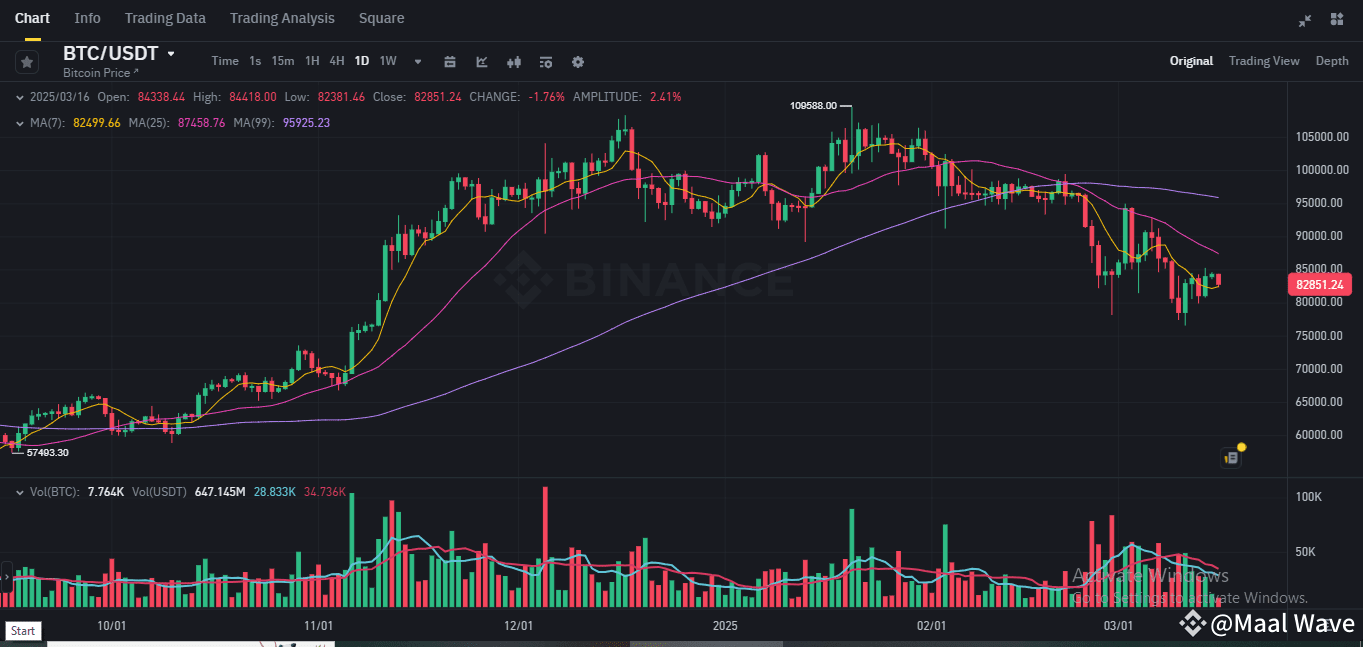Select the 1H interval

312,61
